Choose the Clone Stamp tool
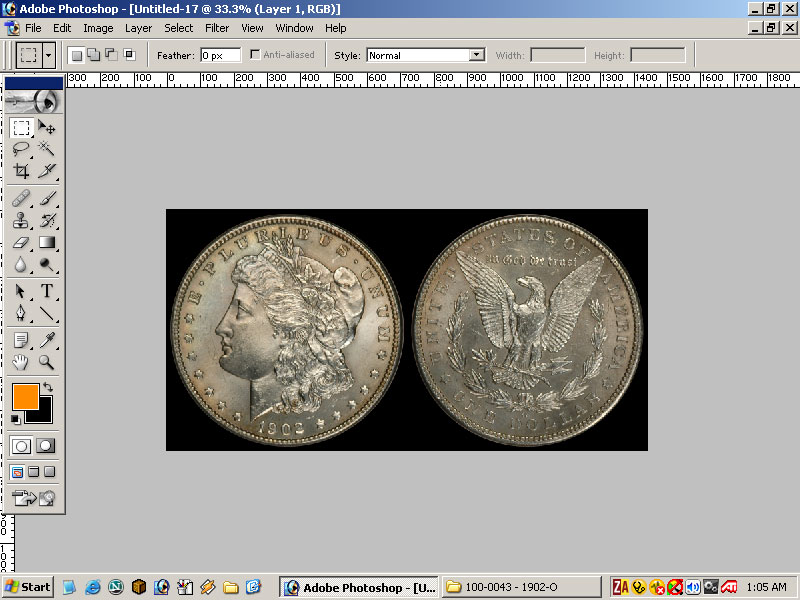The width and height of the screenshot is (800, 600). (21, 220)
